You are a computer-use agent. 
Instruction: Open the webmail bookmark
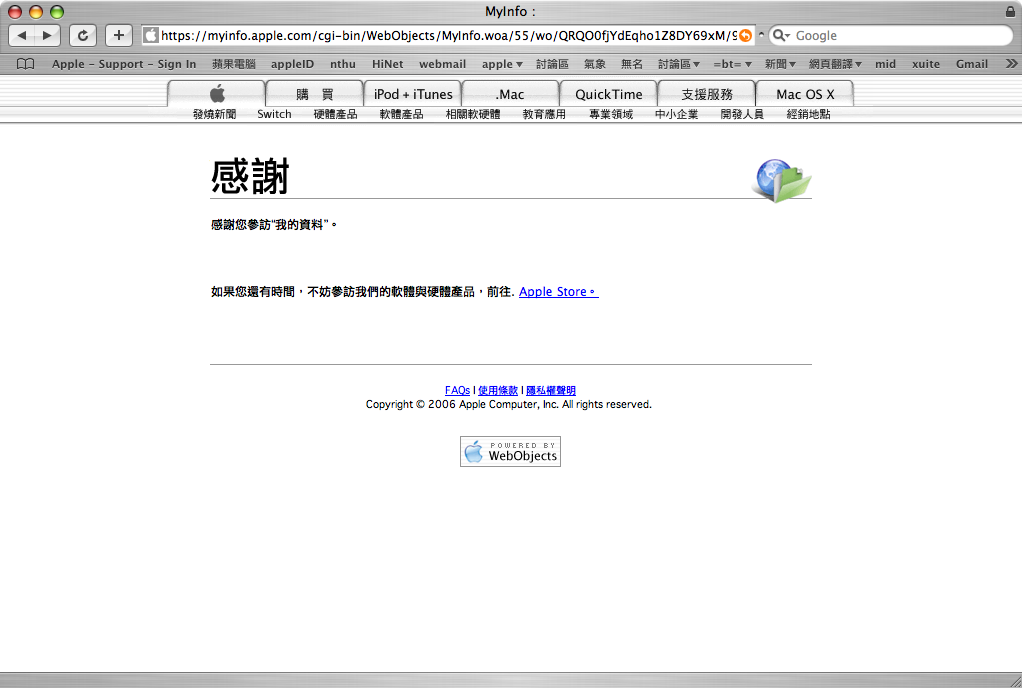(443, 64)
